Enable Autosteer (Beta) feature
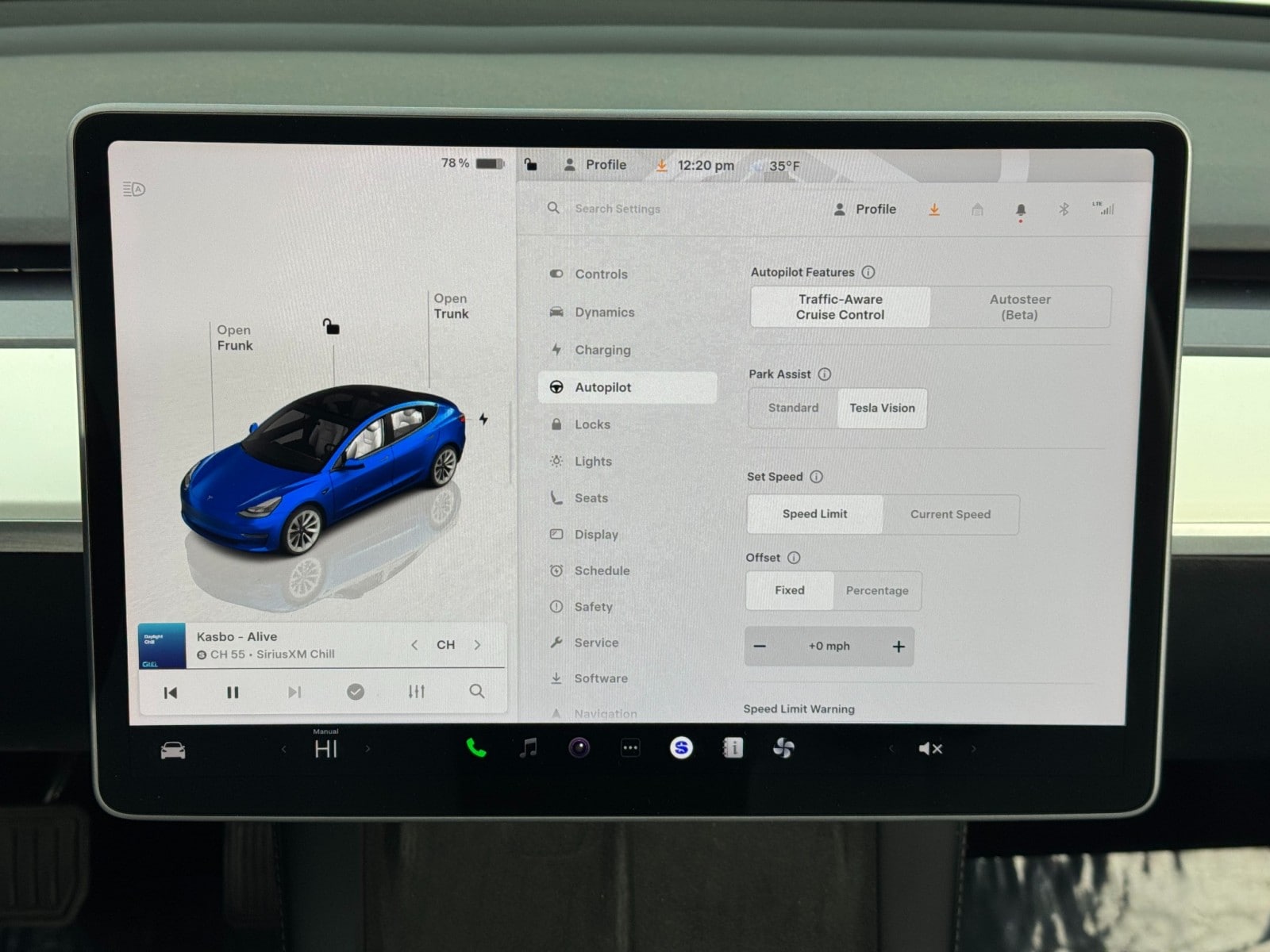 point(1020,307)
